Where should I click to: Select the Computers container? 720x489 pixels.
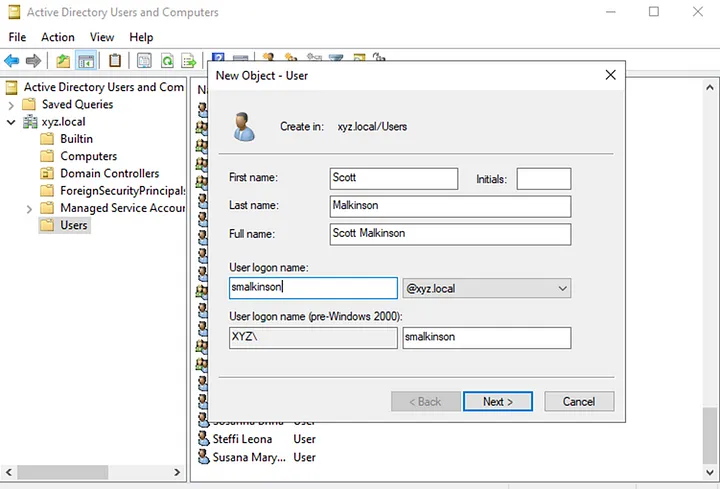coord(89,156)
